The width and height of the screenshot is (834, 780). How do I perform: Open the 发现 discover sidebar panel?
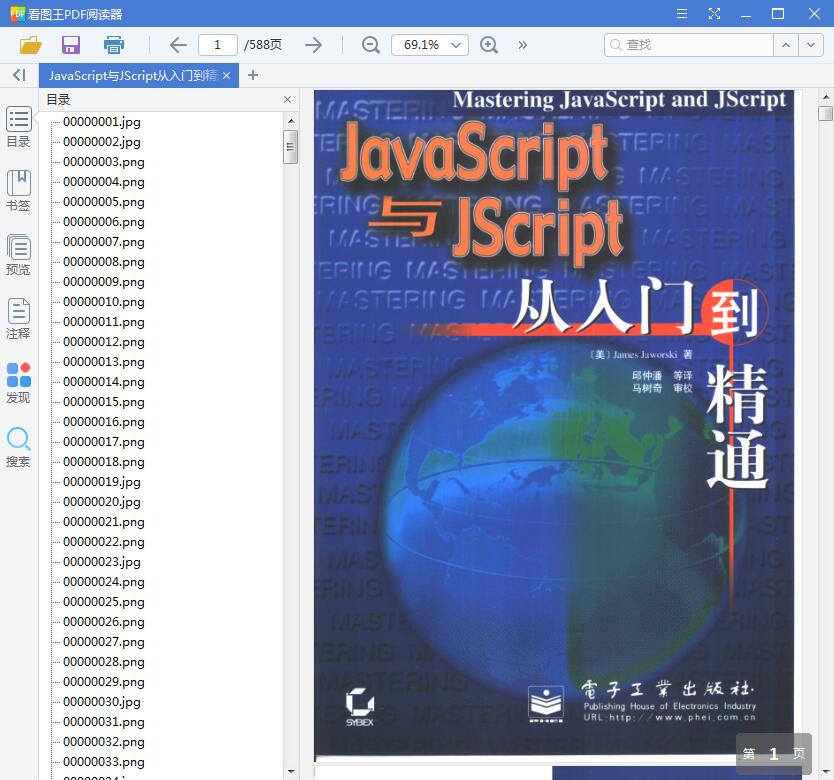tap(19, 382)
